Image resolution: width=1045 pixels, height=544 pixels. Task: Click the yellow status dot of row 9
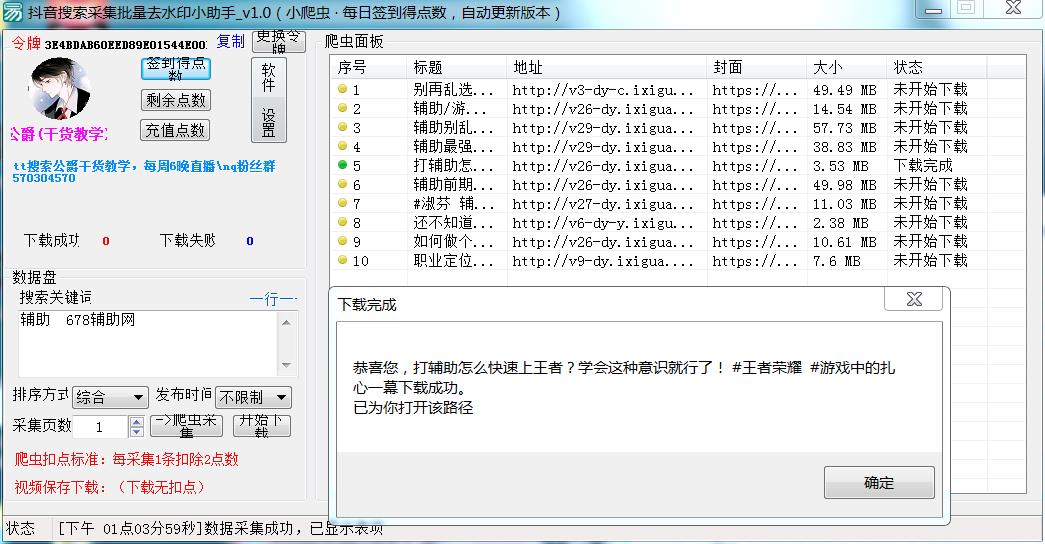pyautogui.click(x=343, y=241)
